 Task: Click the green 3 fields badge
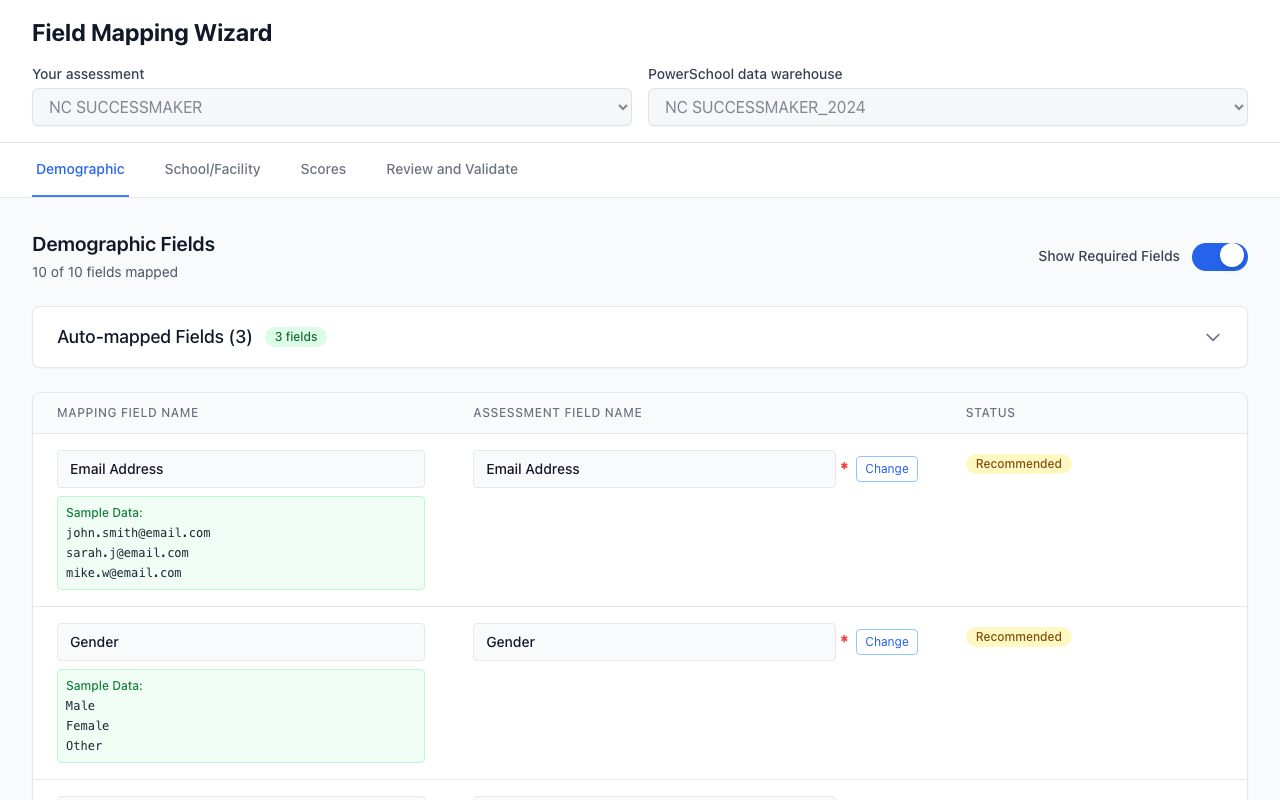pyautogui.click(x=296, y=337)
